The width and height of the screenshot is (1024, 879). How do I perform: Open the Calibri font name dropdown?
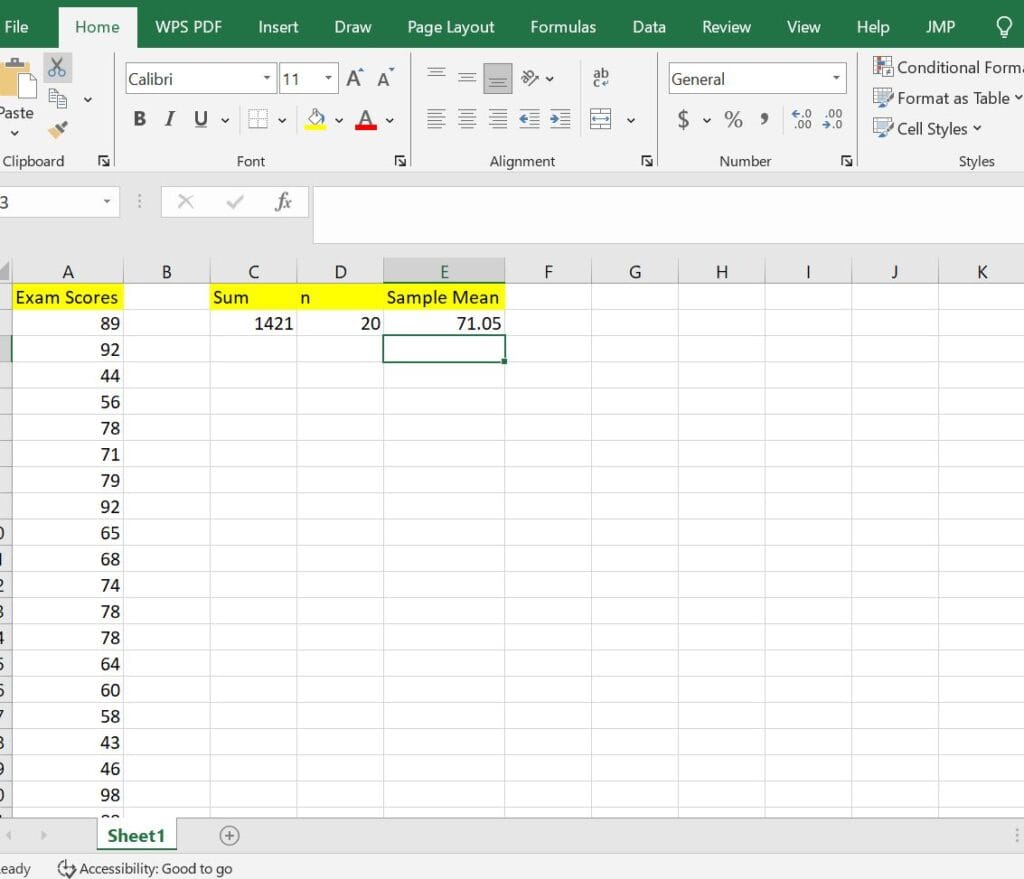(266, 78)
